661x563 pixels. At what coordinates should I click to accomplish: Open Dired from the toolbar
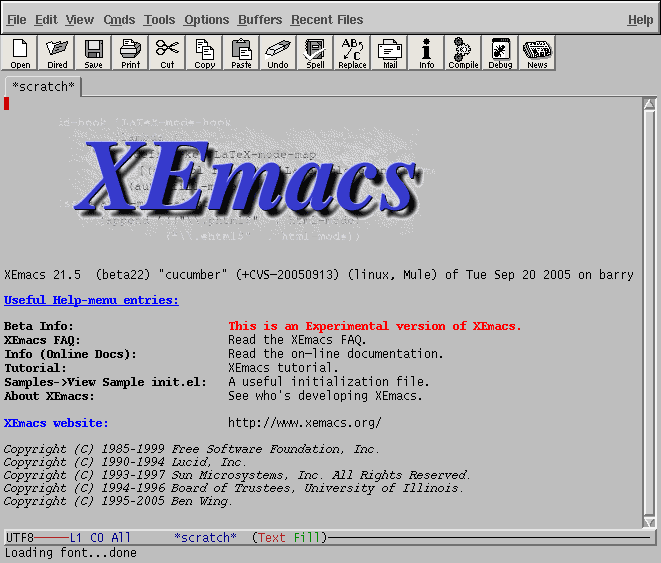click(x=56, y=53)
